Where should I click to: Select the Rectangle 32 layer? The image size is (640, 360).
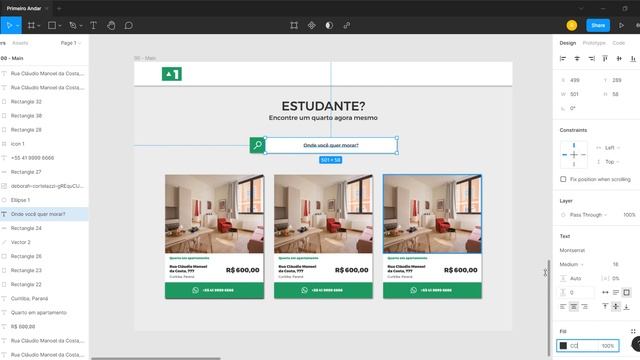44,102
